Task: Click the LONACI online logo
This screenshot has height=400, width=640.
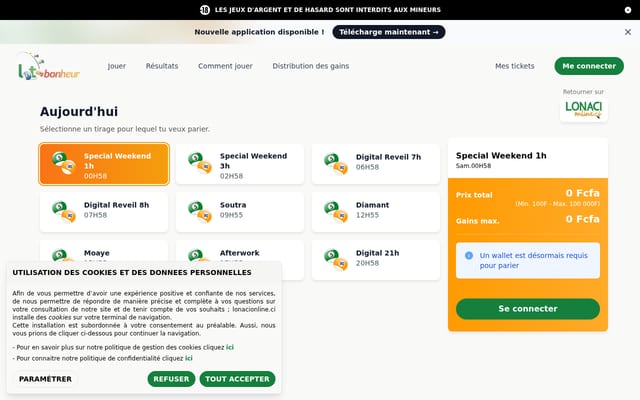Action: pyautogui.click(x=584, y=109)
